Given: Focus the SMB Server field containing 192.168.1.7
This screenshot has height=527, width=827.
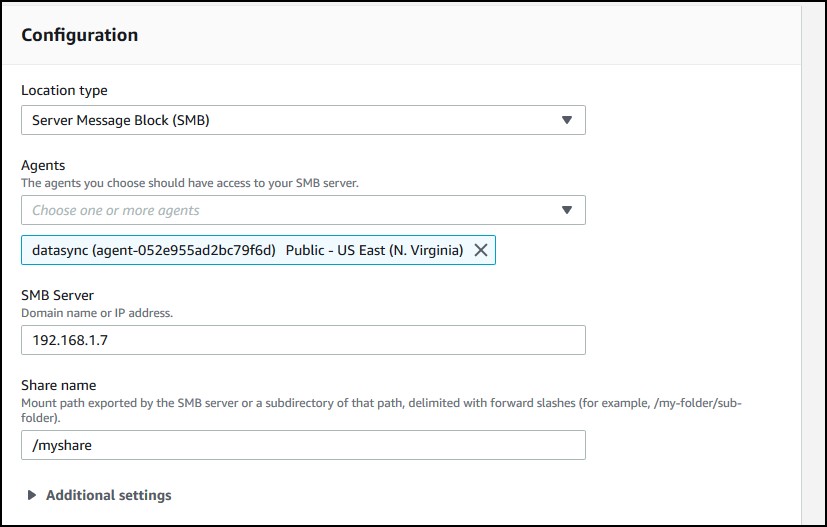Looking at the screenshot, I should (x=303, y=340).
